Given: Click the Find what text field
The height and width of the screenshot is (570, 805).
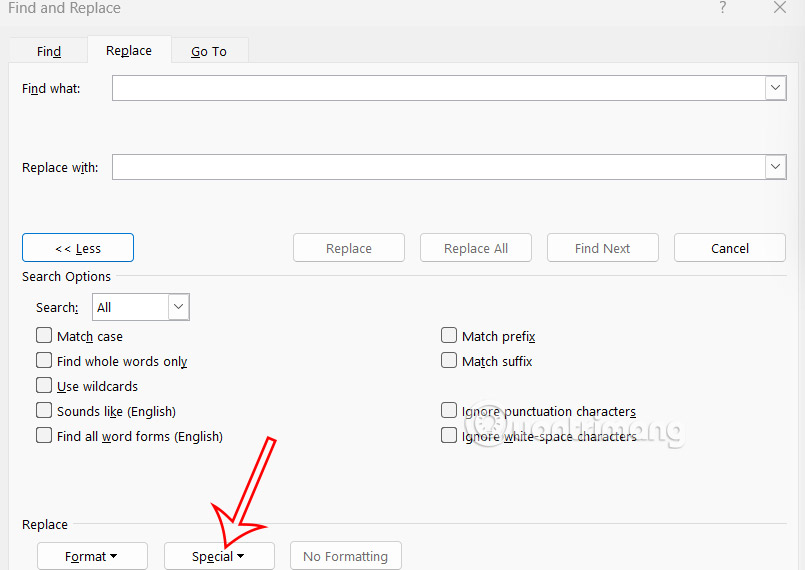Looking at the screenshot, I should [x=438, y=88].
